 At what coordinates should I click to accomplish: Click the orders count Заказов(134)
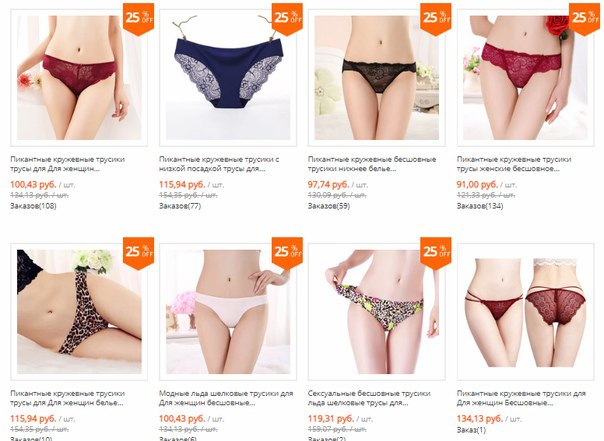(480, 206)
